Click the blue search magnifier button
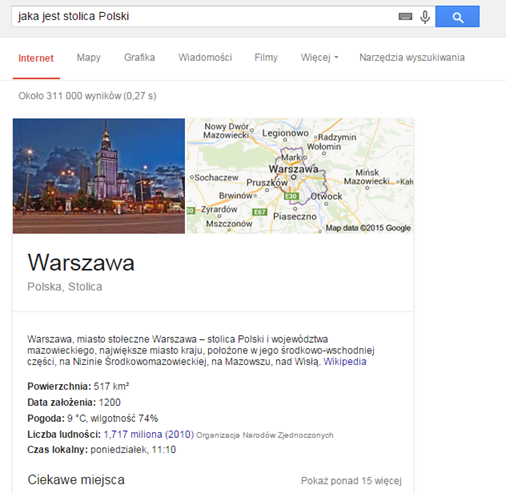 [457, 17]
